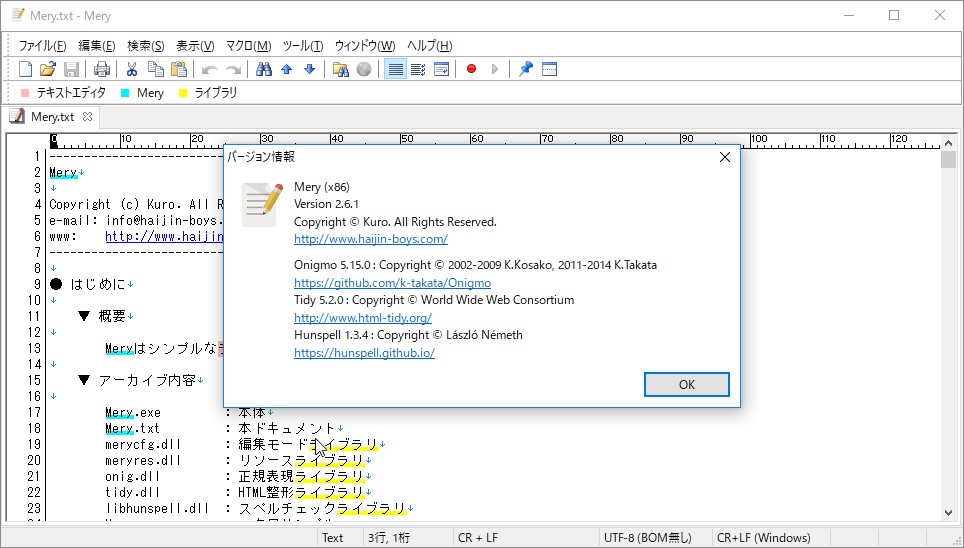This screenshot has width=964, height=548.
Task: Click the ▼ 概要 heading on line 11
Action: click(102, 316)
